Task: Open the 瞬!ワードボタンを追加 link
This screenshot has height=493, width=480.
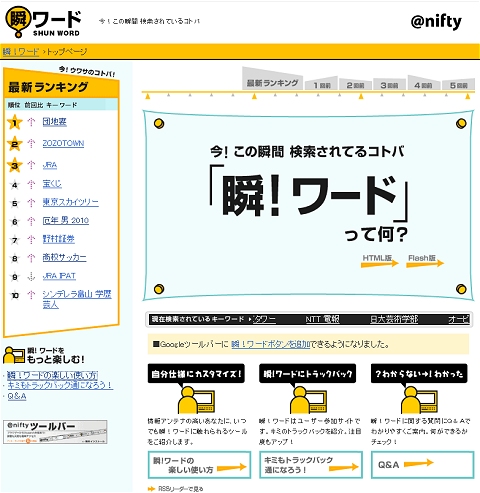Action: (x=271, y=344)
